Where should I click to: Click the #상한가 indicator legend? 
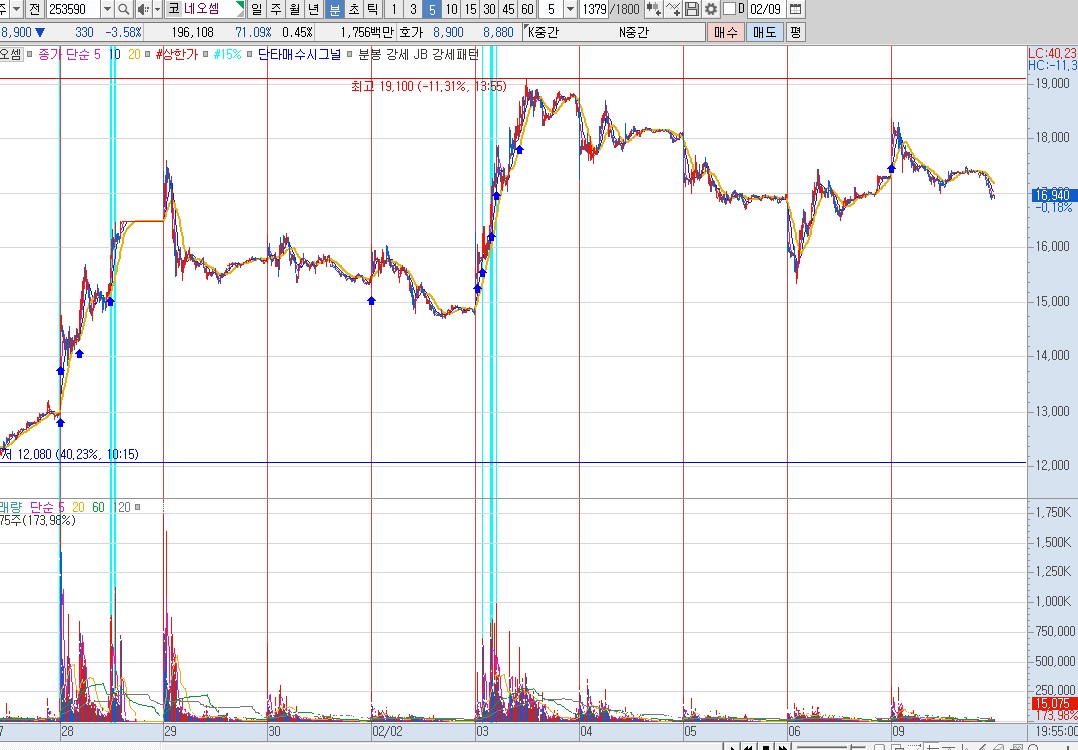click(177, 54)
